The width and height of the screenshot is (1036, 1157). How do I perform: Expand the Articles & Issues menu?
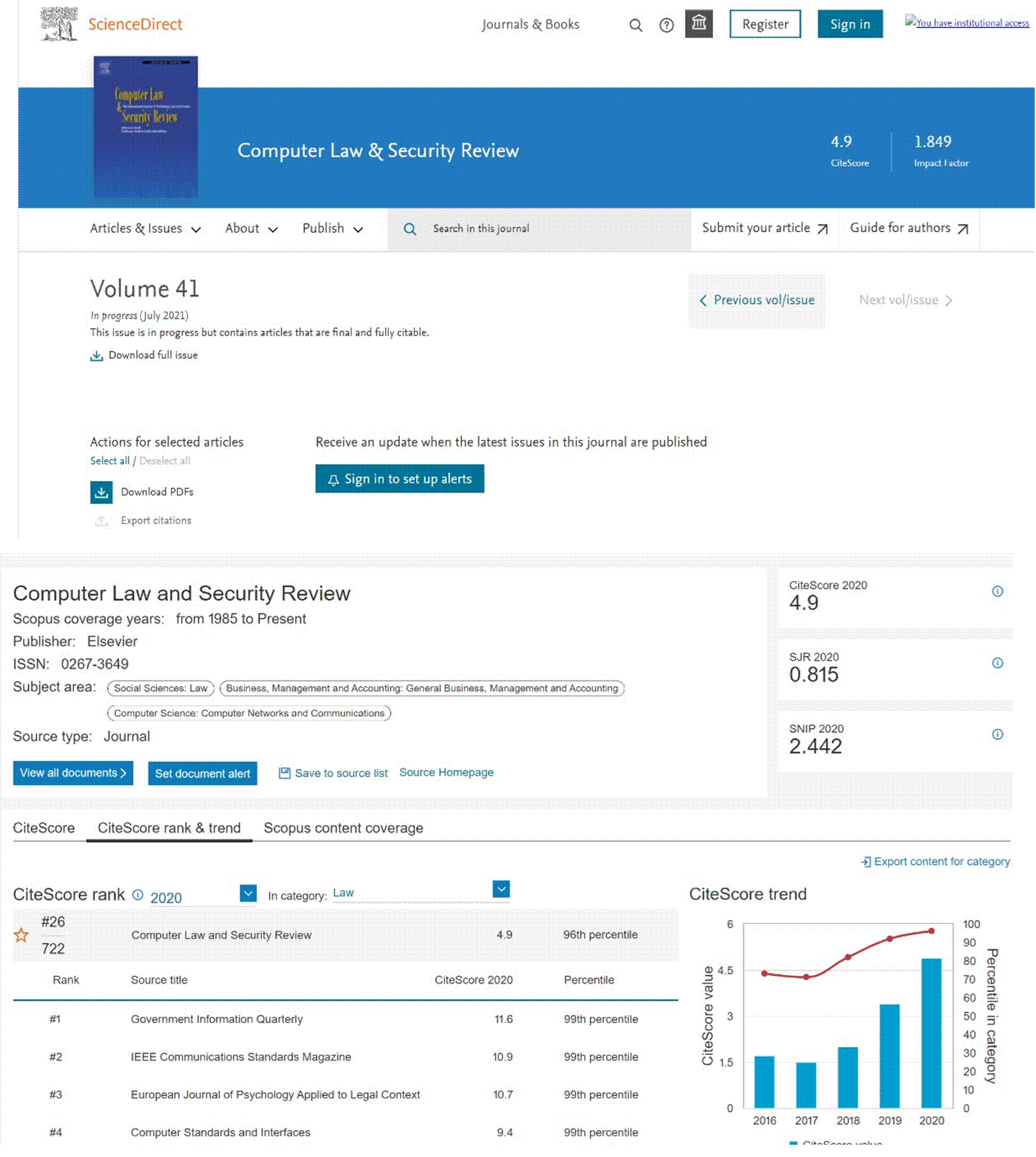145,228
